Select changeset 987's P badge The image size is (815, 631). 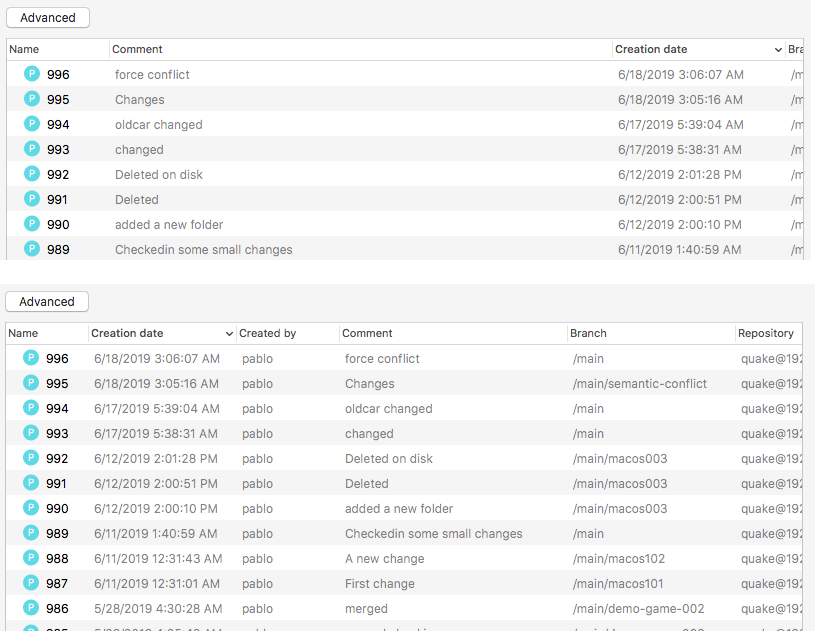[x=30, y=583]
